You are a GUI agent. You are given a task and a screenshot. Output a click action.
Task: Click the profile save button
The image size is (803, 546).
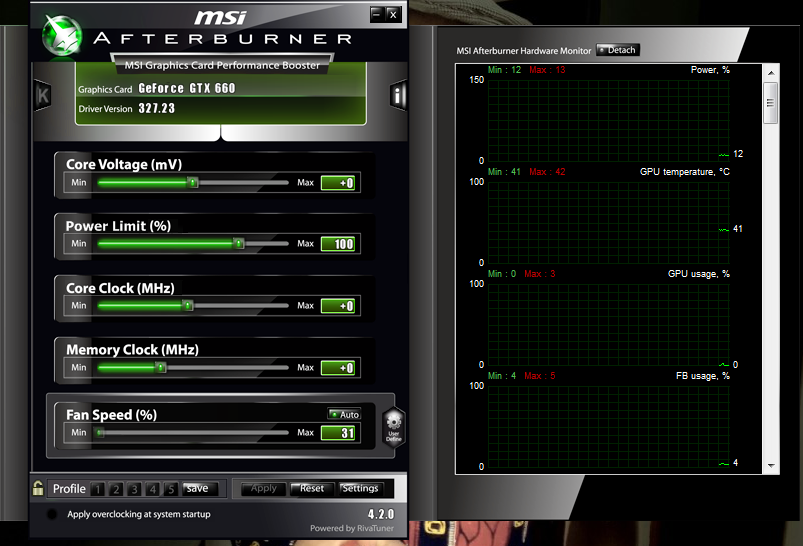[x=200, y=489]
